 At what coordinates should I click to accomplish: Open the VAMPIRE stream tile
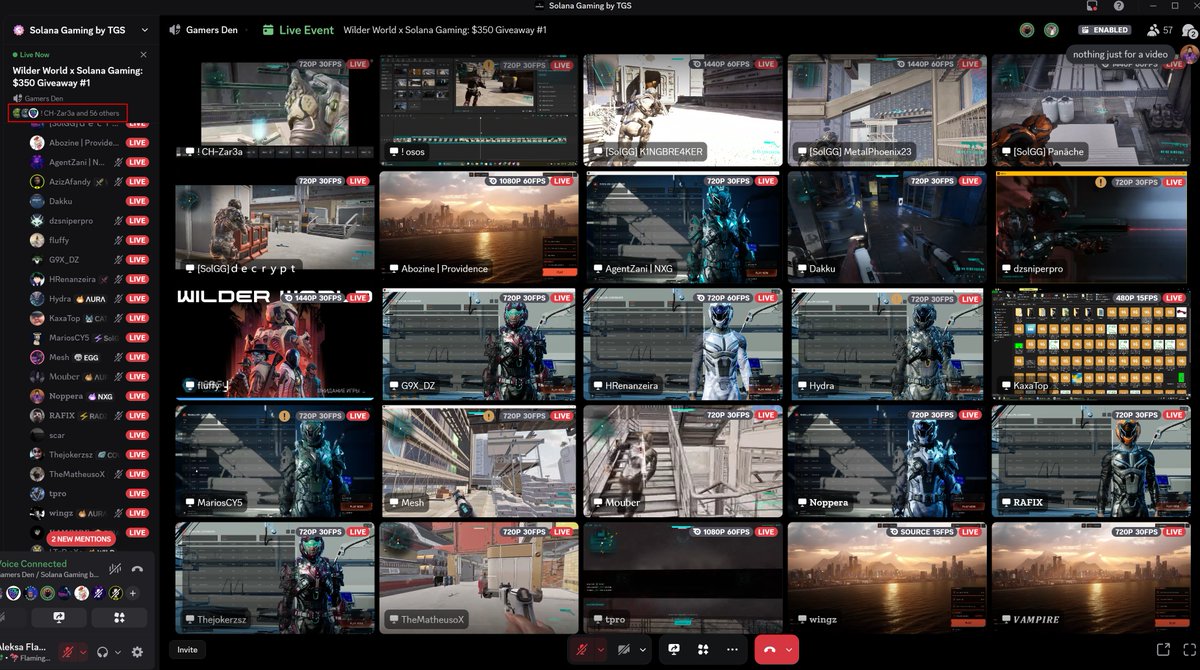click(1091, 576)
